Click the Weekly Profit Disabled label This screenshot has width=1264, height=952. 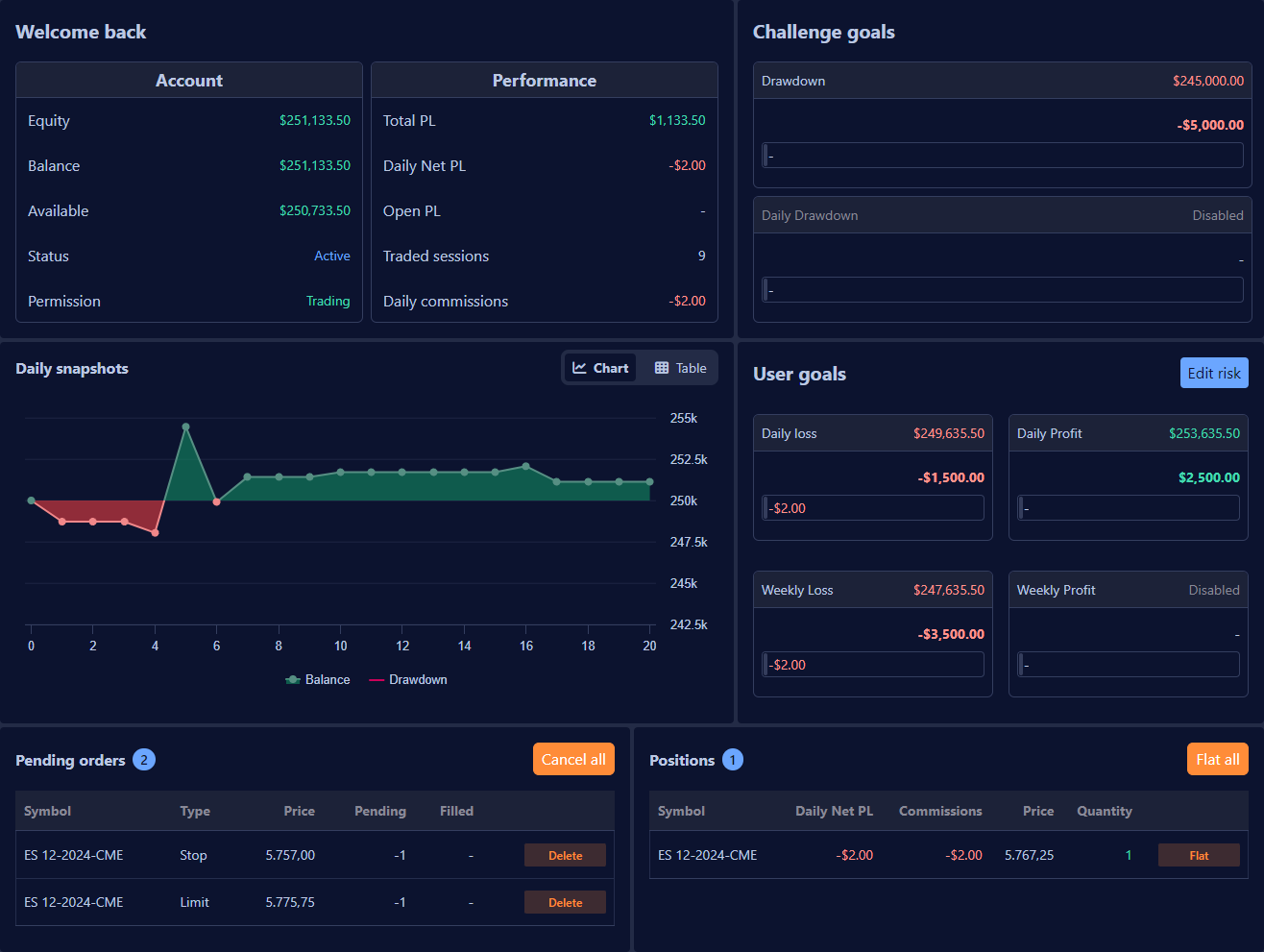tap(1214, 590)
